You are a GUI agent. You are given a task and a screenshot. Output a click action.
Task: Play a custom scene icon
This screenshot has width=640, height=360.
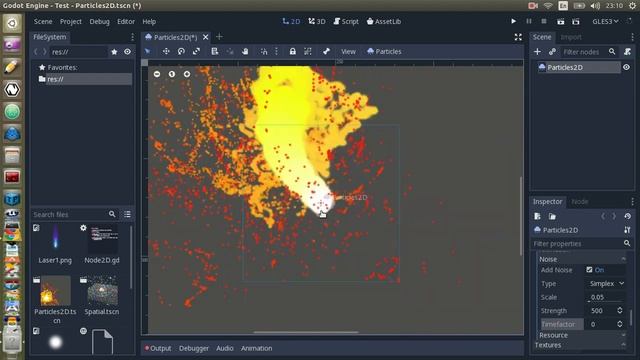pos(576,21)
